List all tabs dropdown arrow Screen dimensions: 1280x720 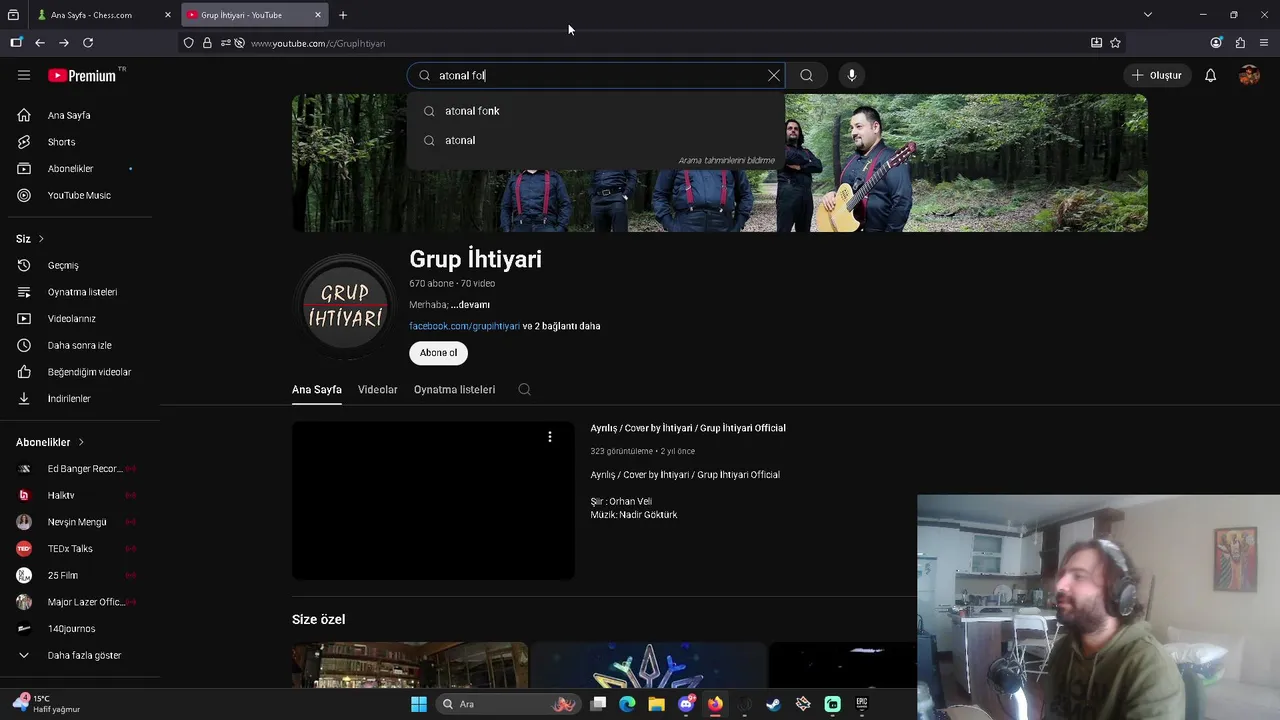click(x=1148, y=15)
